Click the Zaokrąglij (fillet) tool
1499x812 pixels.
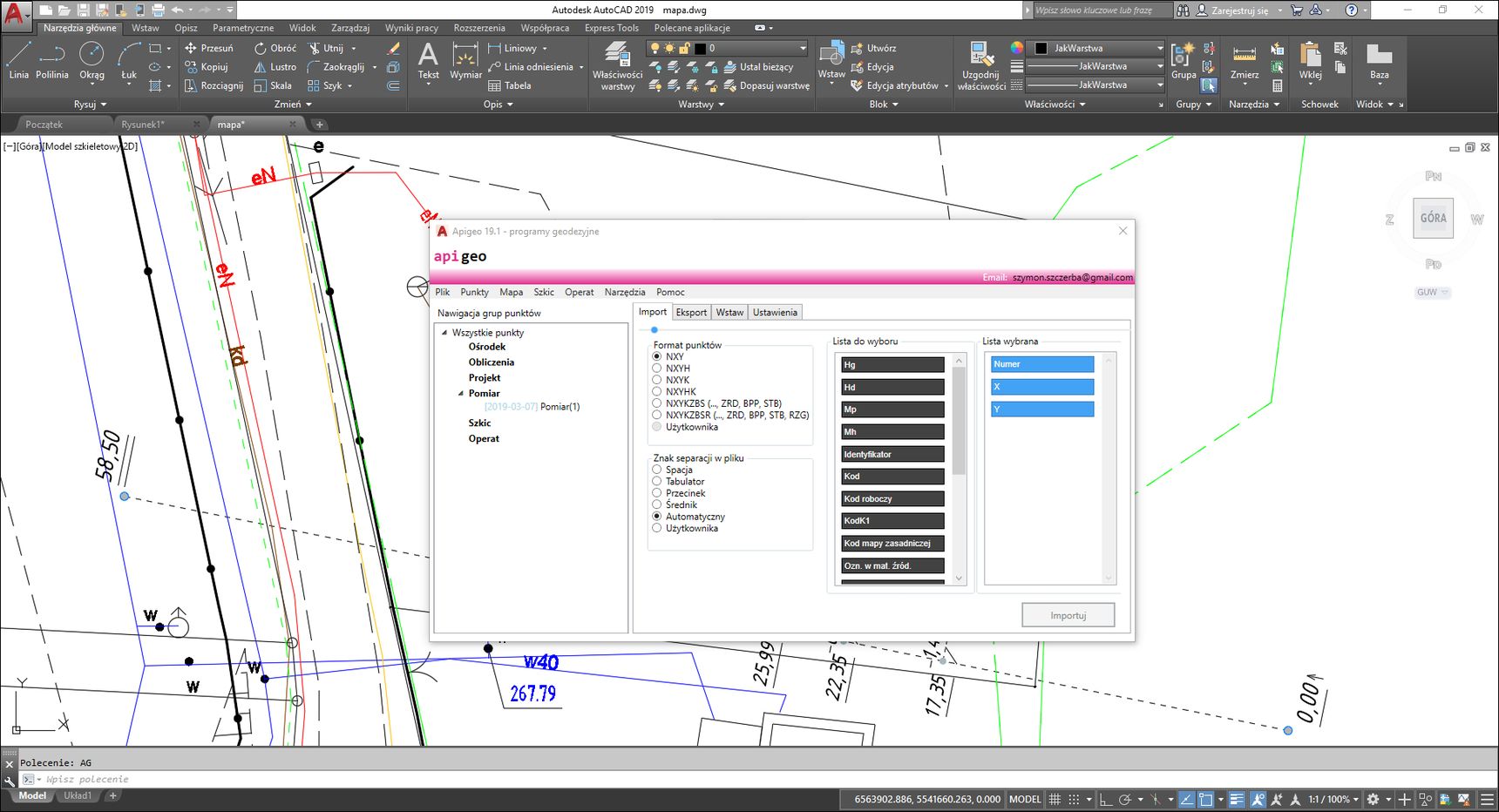click(x=336, y=67)
